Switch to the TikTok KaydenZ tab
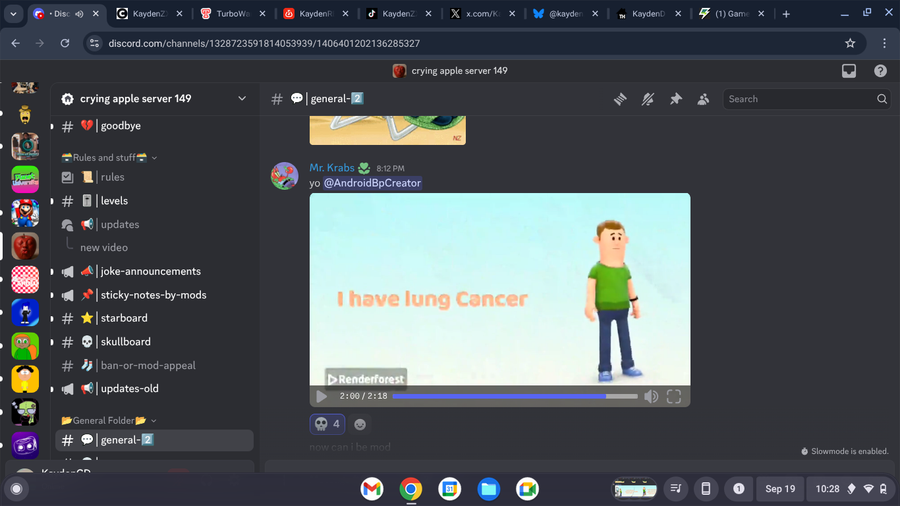 coord(398,14)
